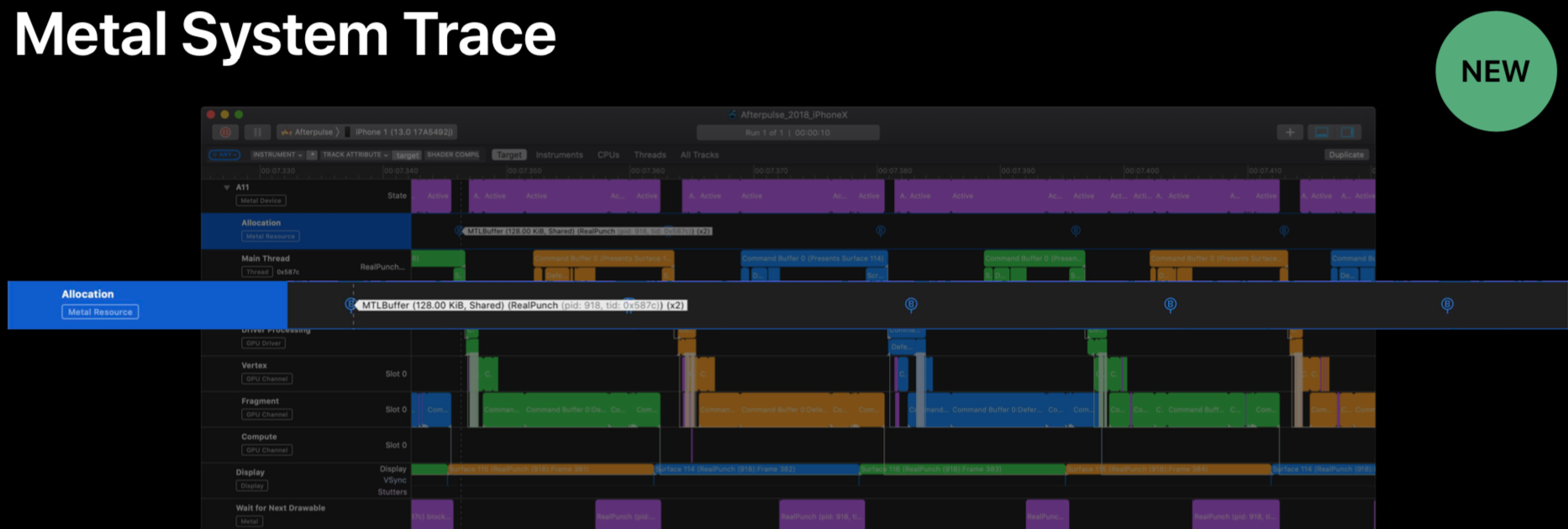Click the plus Add Instrument toolbar button
The height and width of the screenshot is (529, 1568).
point(1290,133)
